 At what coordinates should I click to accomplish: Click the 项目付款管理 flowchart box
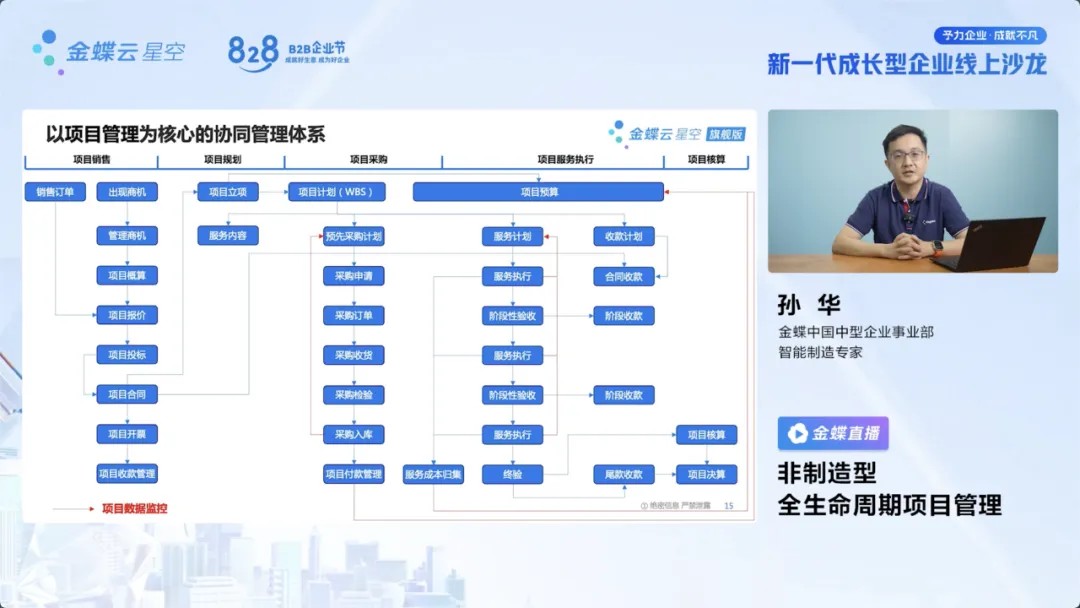tap(354, 474)
